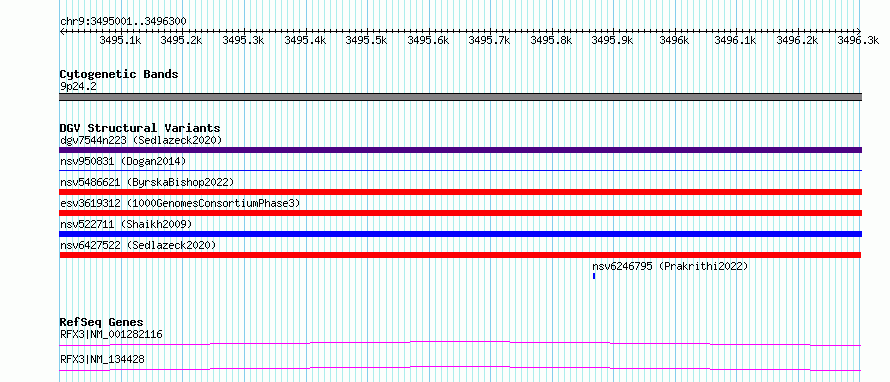Click the chr9:3495001..3496300 region label
This screenshot has height=382, width=890.
click(123, 21)
